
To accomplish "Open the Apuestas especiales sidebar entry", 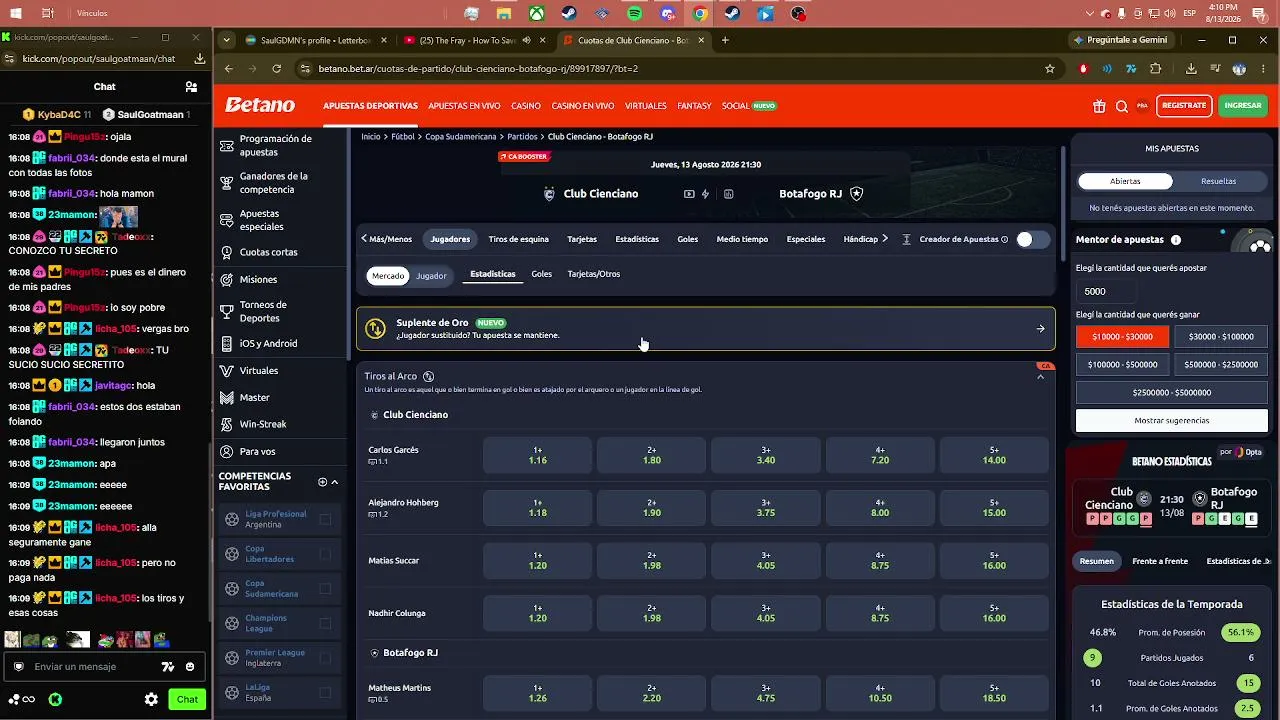I will (261, 220).
